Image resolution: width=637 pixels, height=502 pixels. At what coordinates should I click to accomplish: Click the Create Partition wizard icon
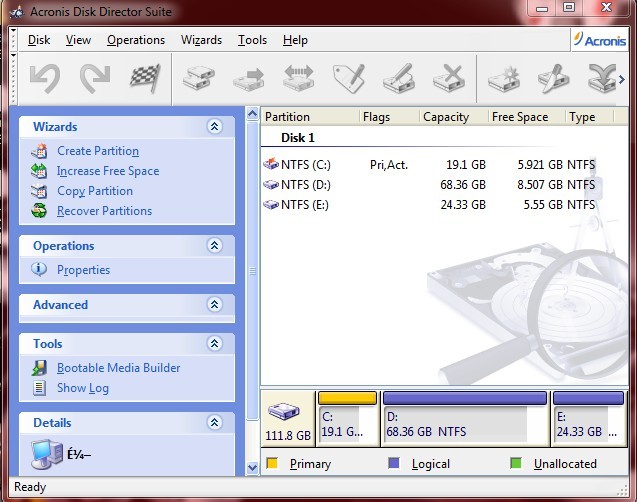click(x=39, y=151)
